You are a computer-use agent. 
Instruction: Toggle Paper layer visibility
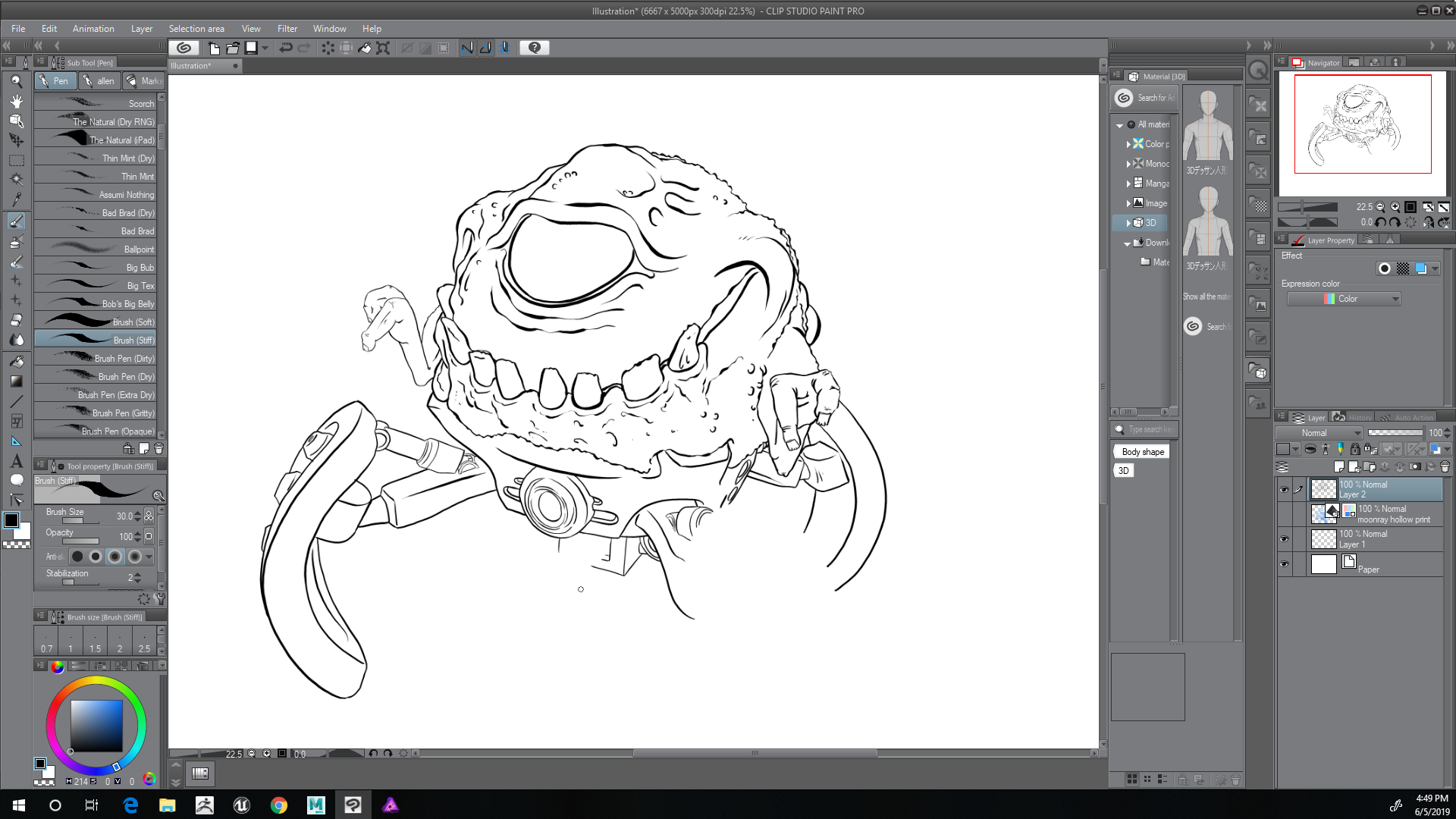pyautogui.click(x=1284, y=564)
